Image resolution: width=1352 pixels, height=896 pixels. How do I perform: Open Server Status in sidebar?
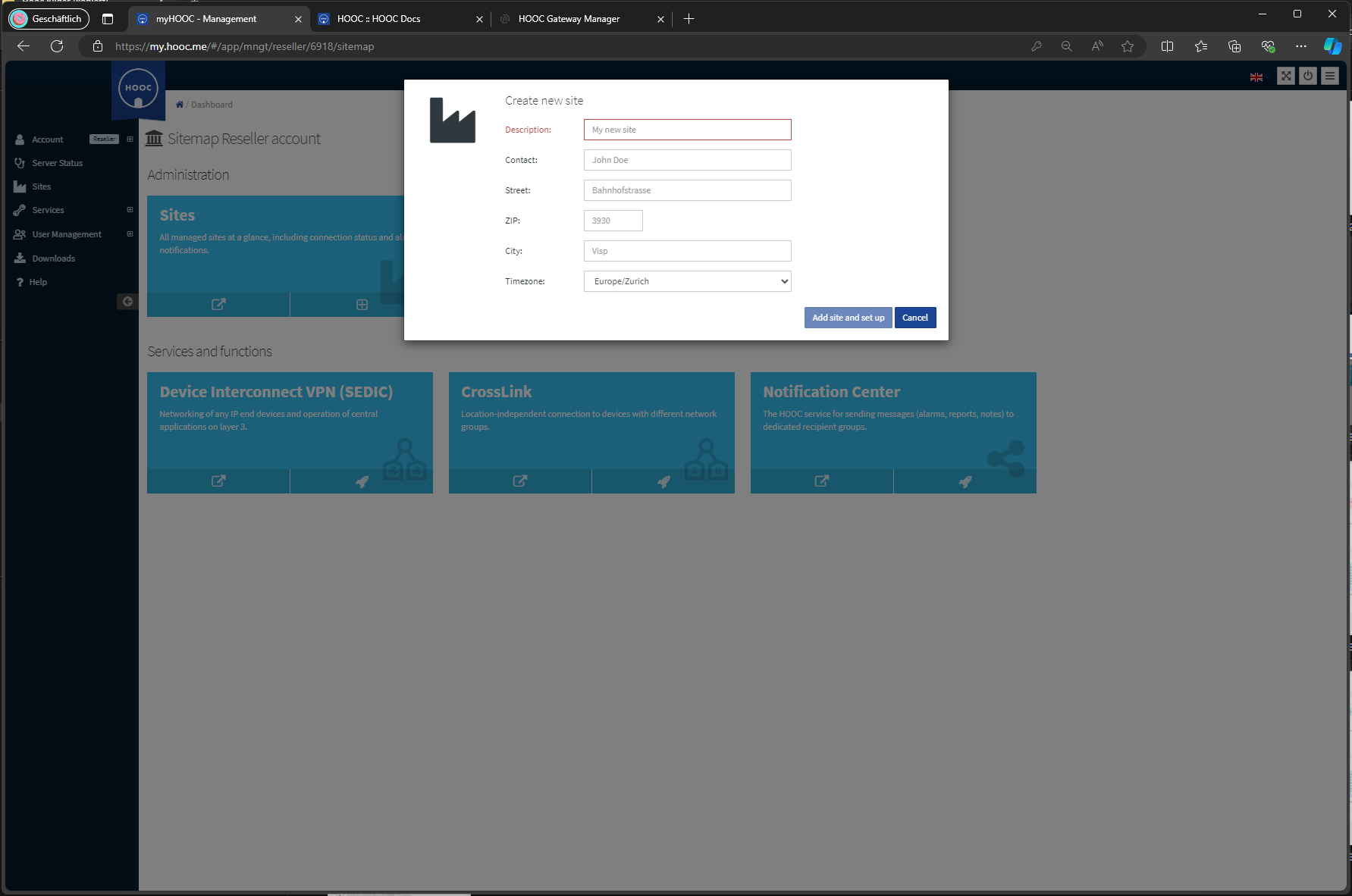tap(57, 163)
